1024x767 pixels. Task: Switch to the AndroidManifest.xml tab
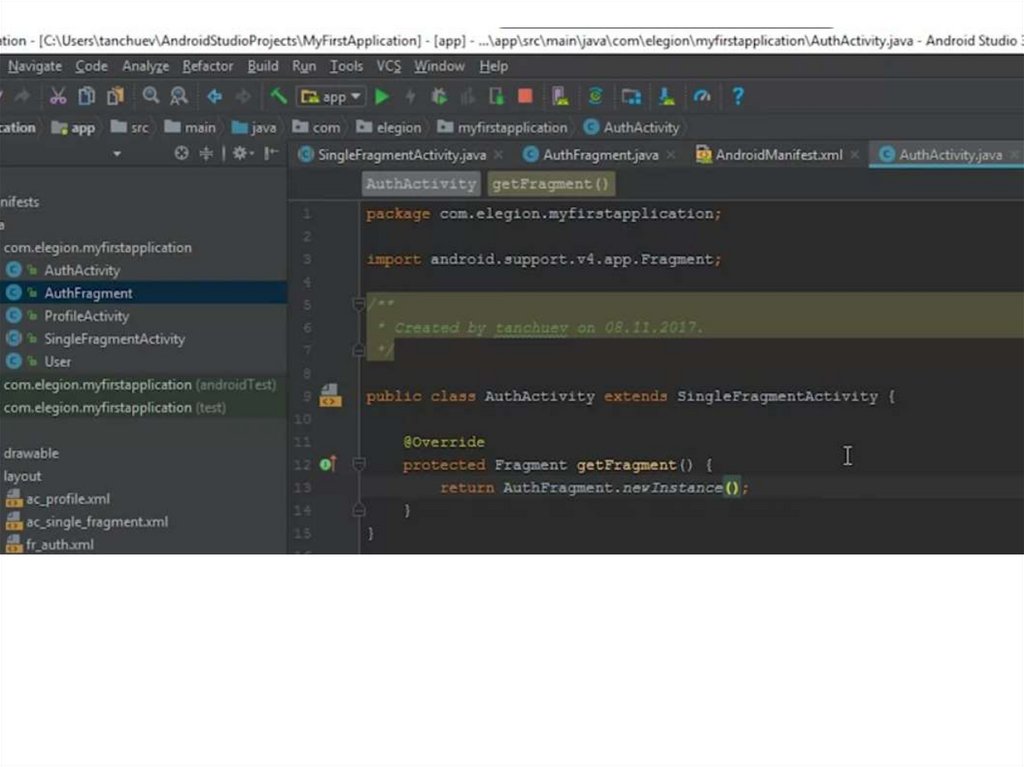click(x=778, y=155)
